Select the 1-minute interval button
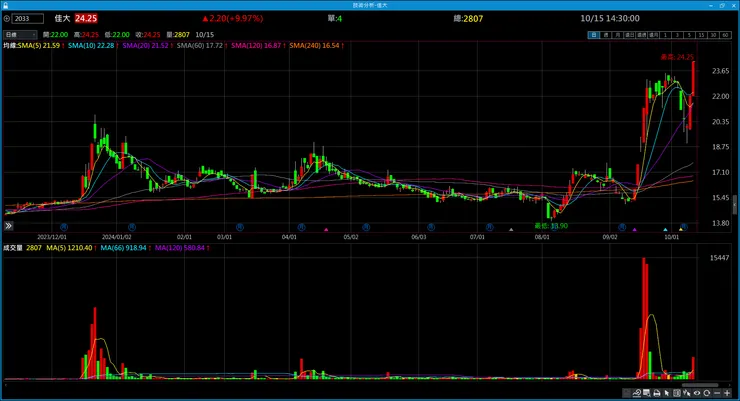Screen dimensions: 740x401 [665, 35]
